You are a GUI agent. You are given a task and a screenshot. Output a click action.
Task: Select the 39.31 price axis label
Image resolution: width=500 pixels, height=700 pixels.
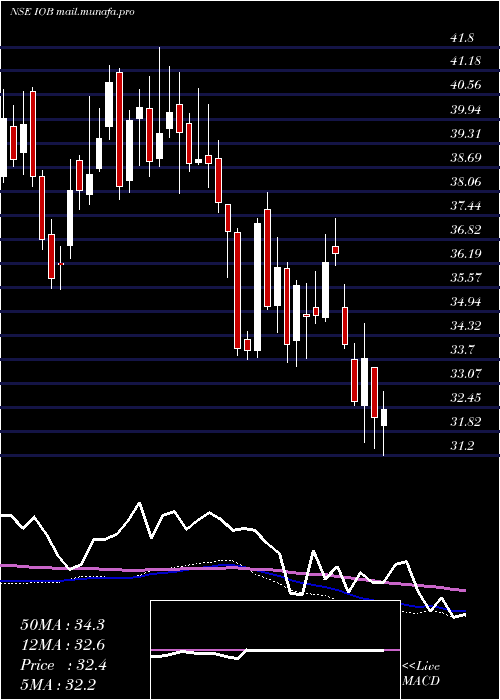point(466,133)
